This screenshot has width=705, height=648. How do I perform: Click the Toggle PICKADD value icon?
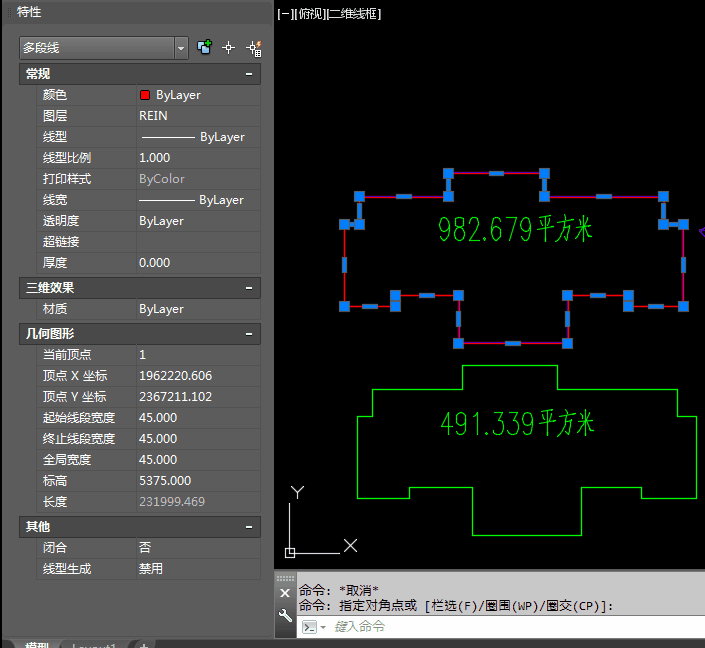click(x=204, y=47)
